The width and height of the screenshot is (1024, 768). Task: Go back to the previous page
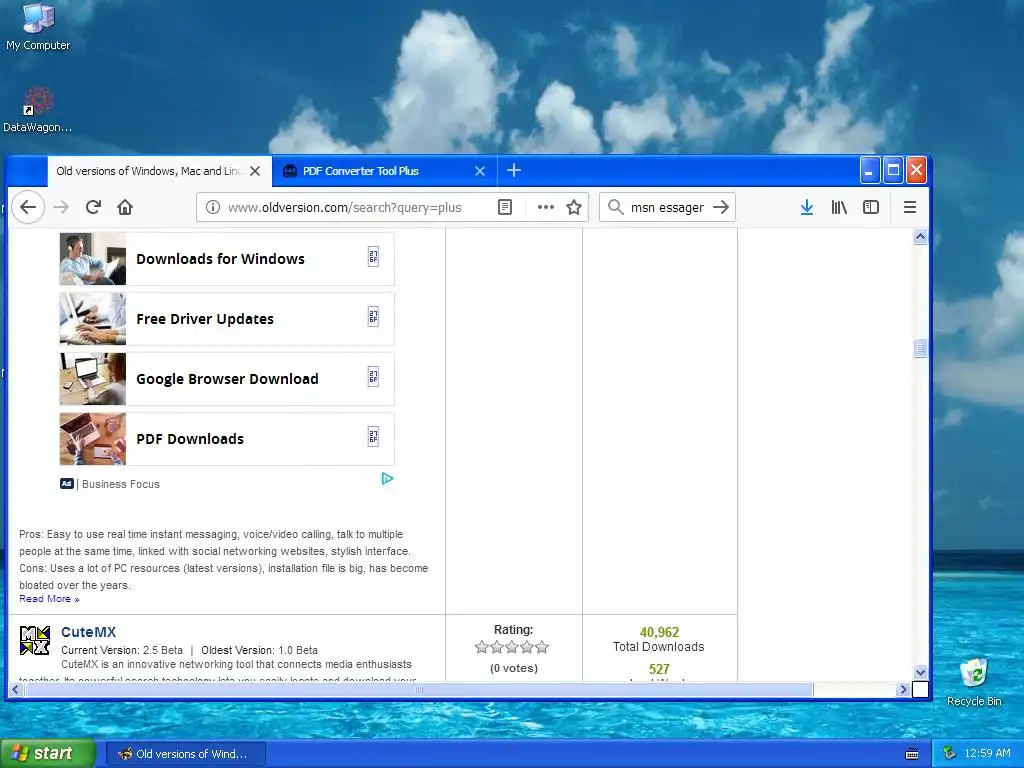click(27, 207)
